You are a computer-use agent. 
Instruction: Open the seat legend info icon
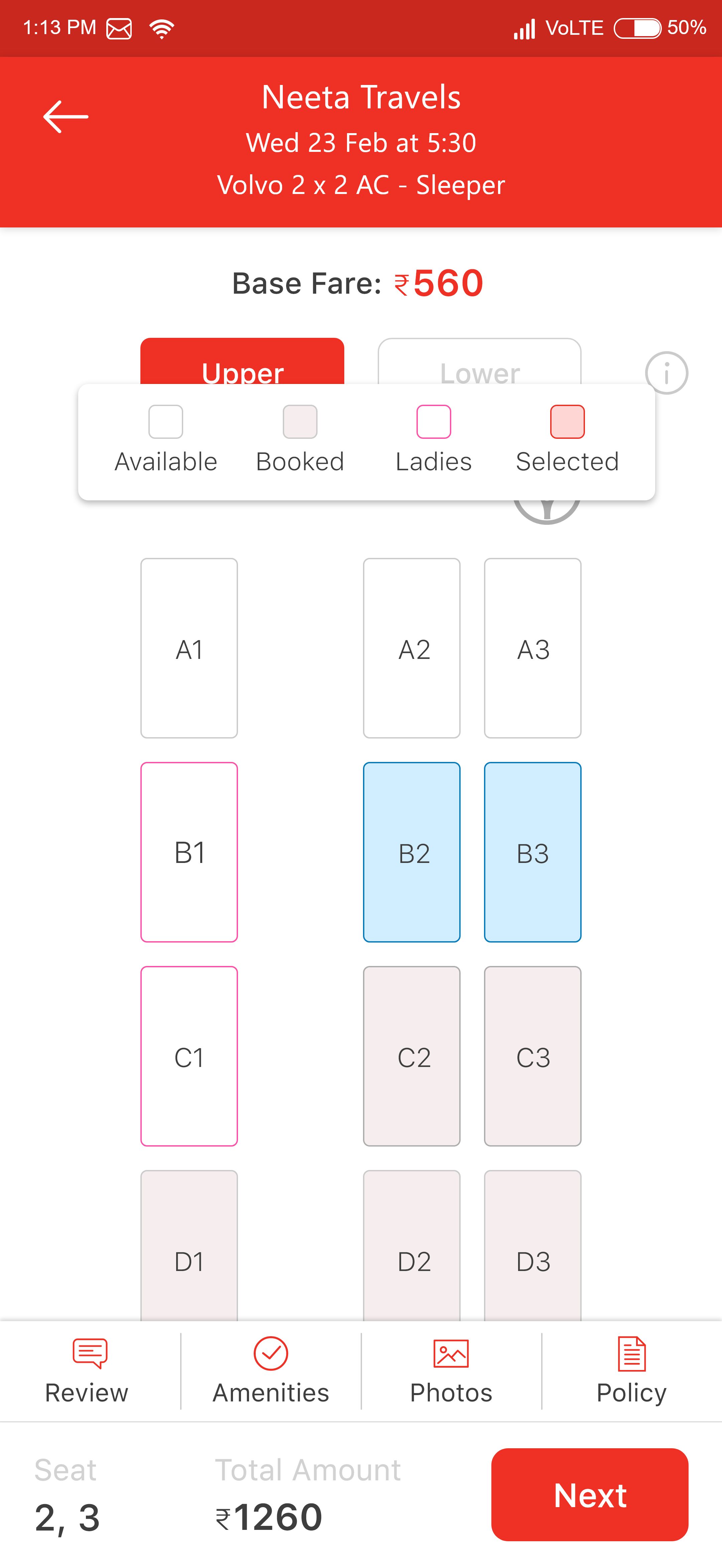(x=666, y=373)
